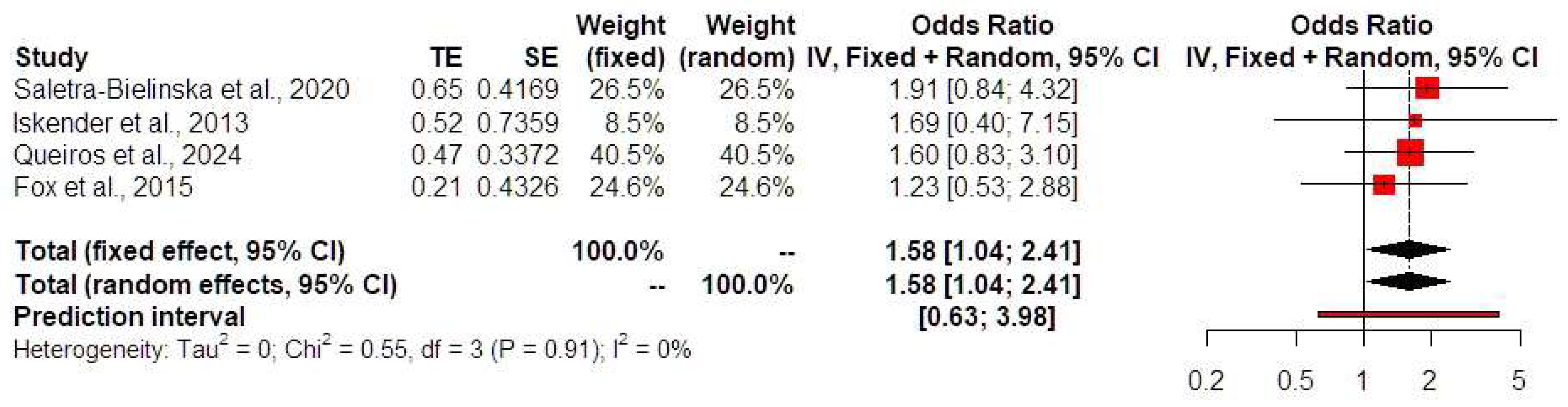Click the Queiros 2024 red square marker
The height and width of the screenshot is (407, 1568).
(x=1410, y=152)
